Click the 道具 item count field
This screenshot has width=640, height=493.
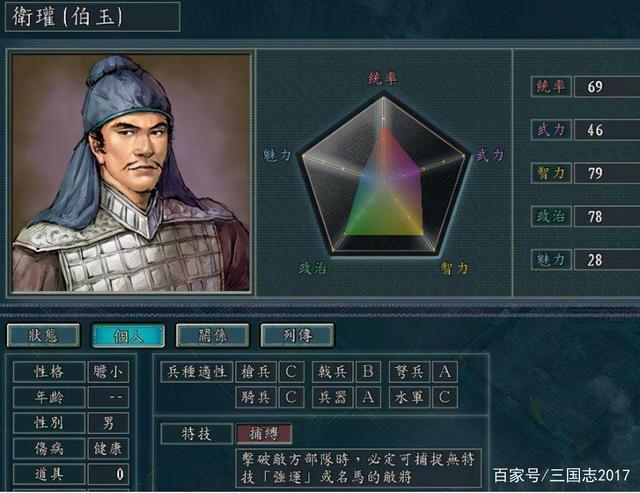(108, 474)
